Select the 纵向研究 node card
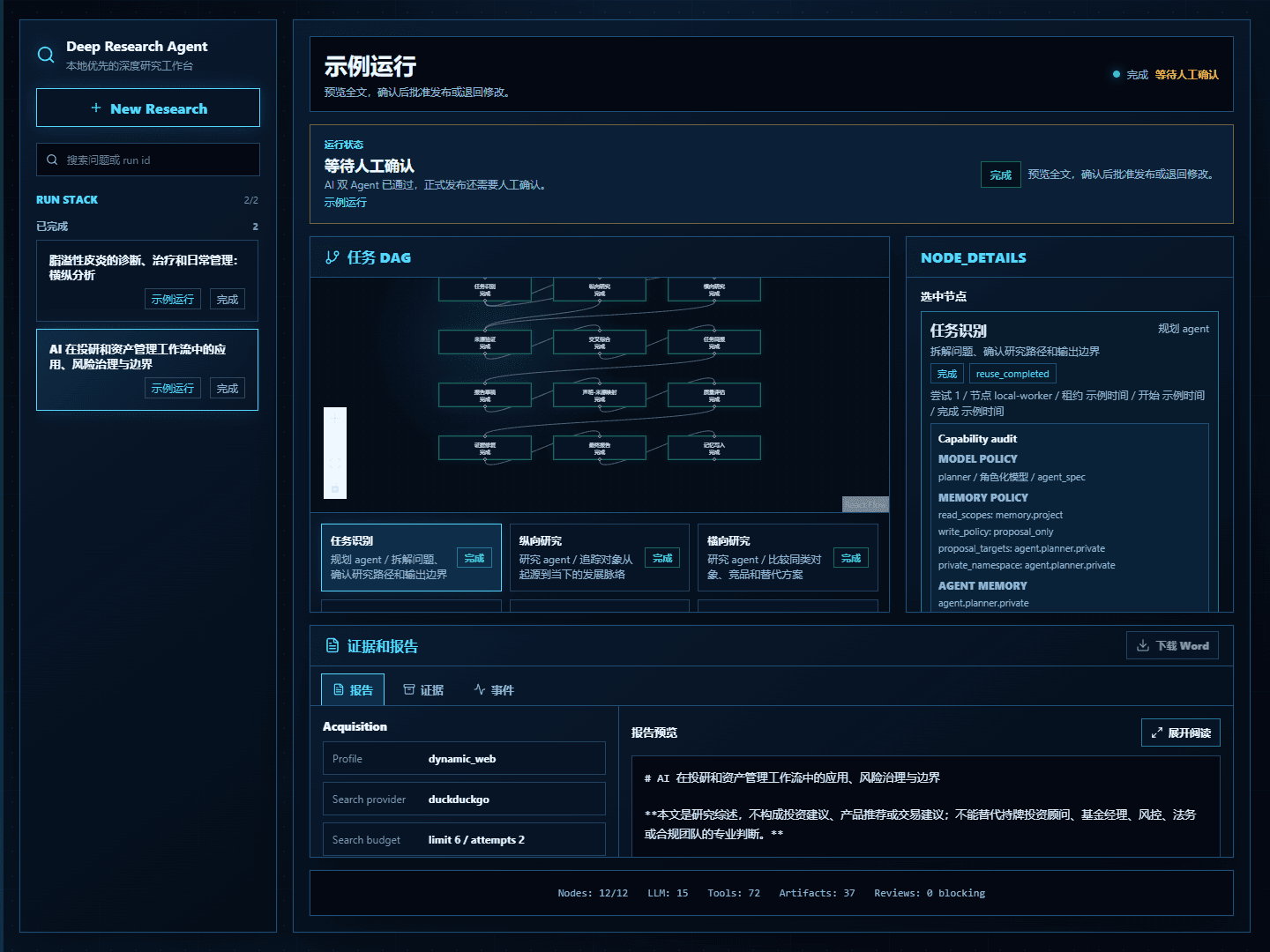The height and width of the screenshot is (952, 1270). click(600, 557)
